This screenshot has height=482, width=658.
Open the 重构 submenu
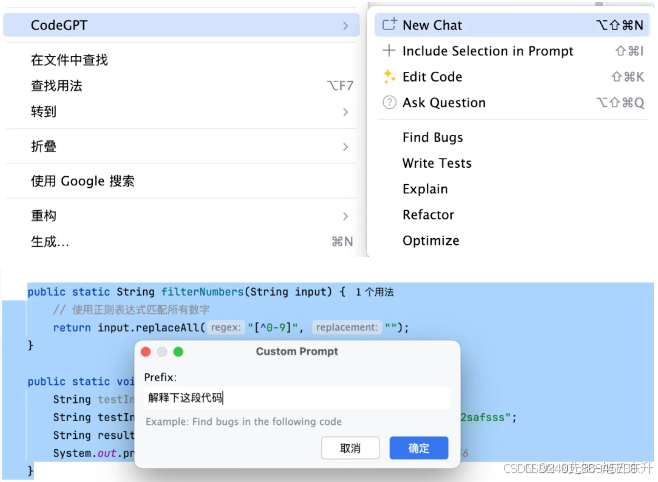[181, 216]
